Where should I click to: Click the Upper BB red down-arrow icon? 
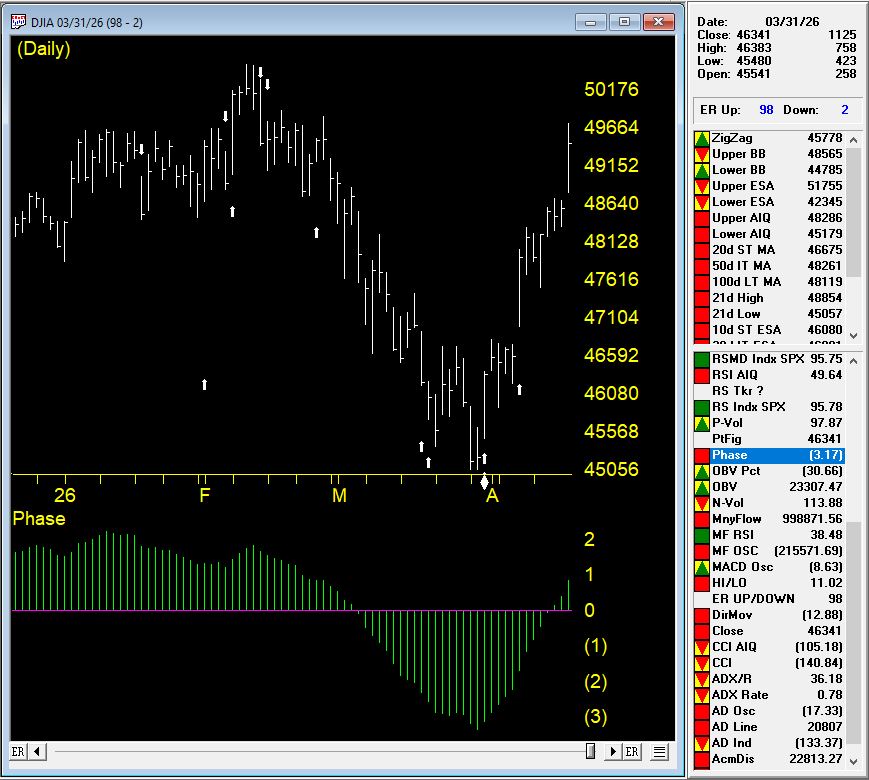point(702,154)
